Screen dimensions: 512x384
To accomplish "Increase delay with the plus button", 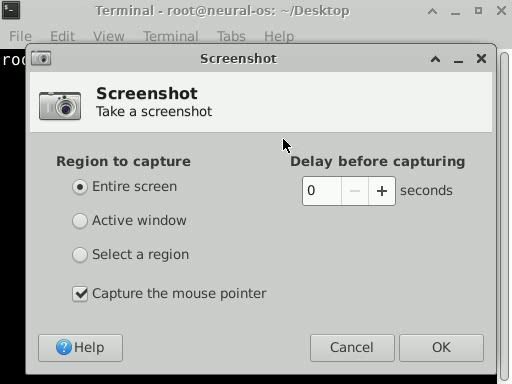I will click(x=382, y=191).
